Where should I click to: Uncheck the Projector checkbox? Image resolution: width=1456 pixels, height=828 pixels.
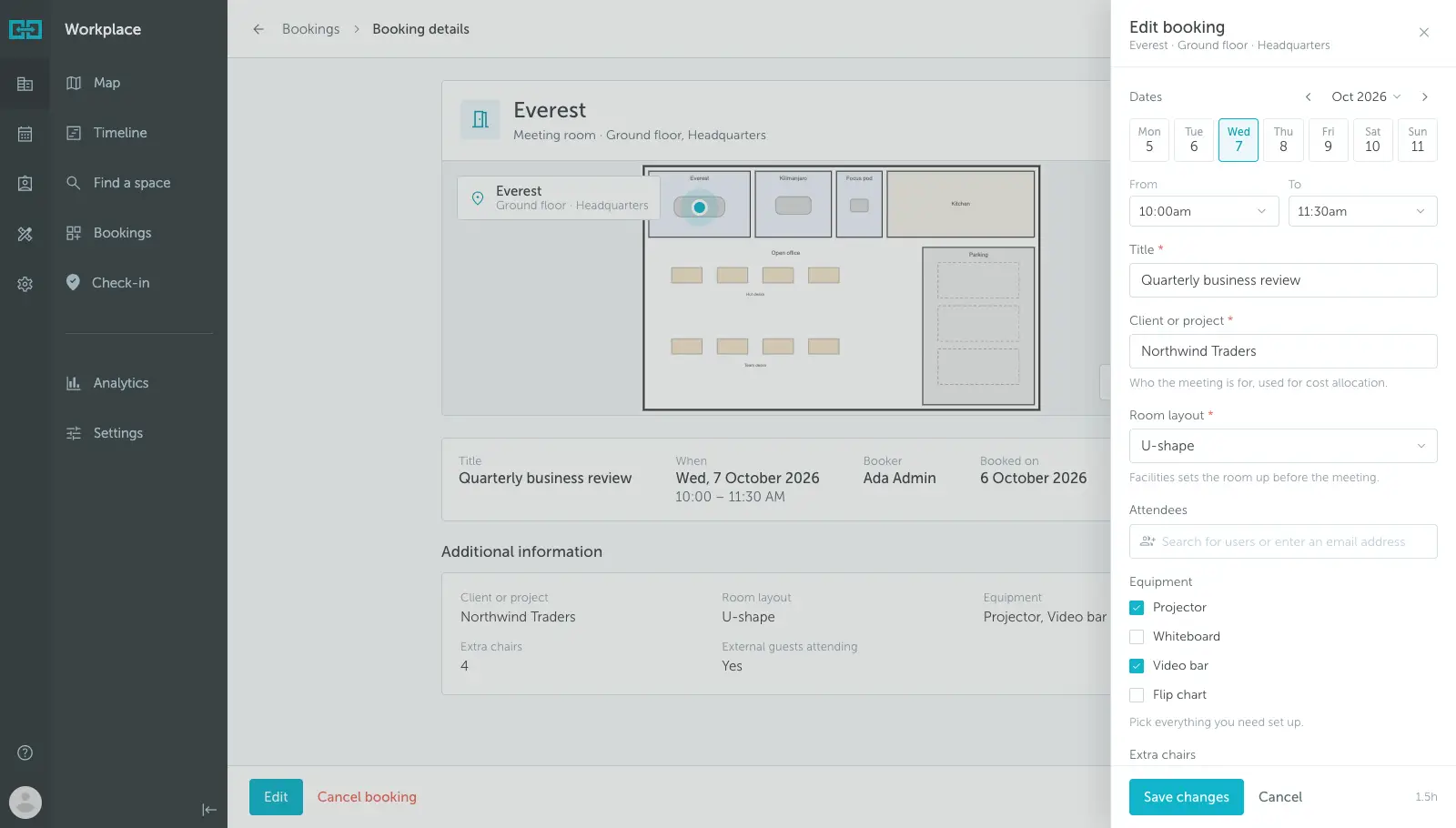click(x=1137, y=608)
